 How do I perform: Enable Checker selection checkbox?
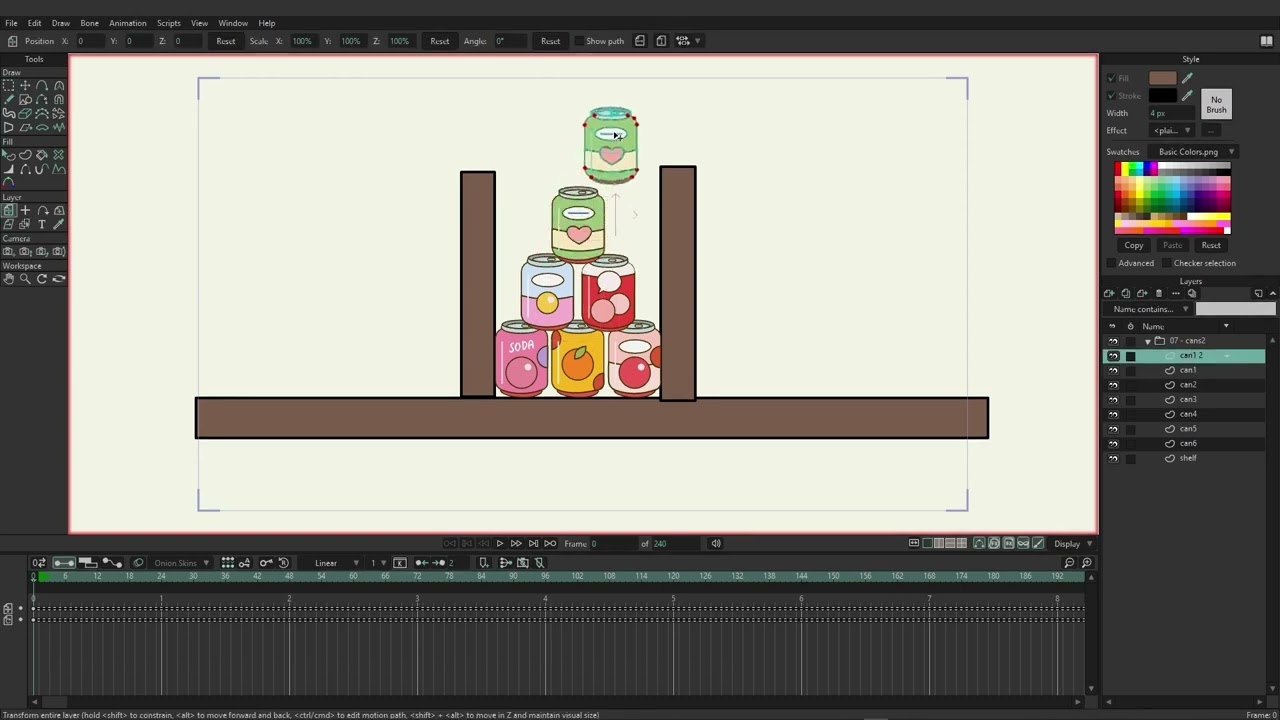click(x=1165, y=263)
